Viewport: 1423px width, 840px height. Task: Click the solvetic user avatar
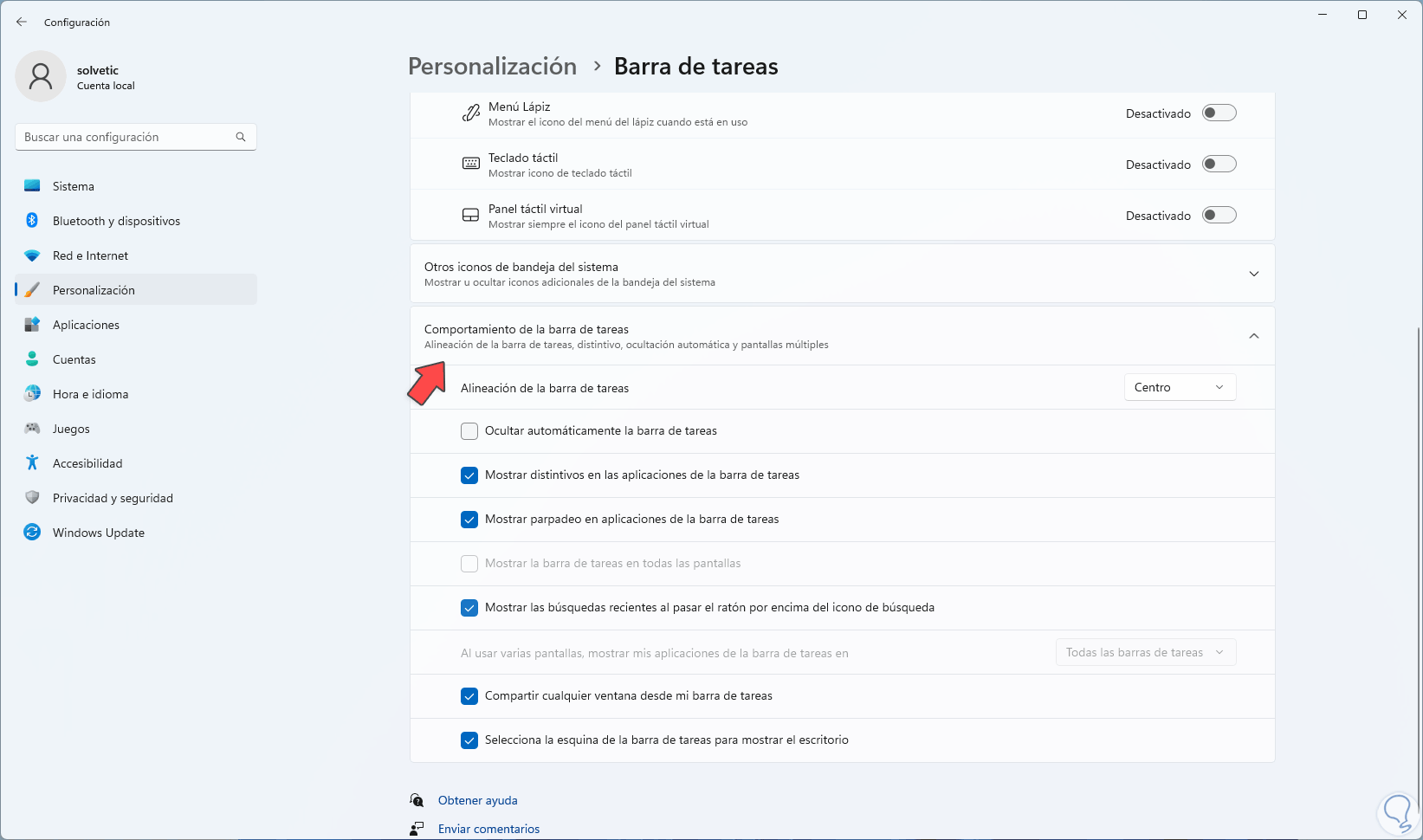41,76
